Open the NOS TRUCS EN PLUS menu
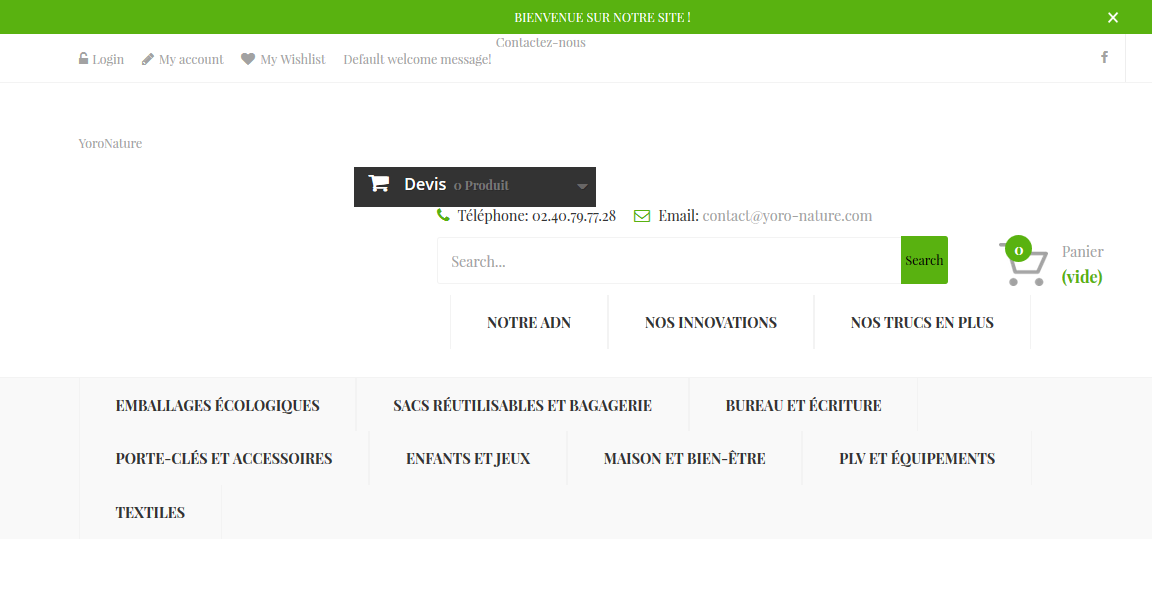 (x=922, y=322)
